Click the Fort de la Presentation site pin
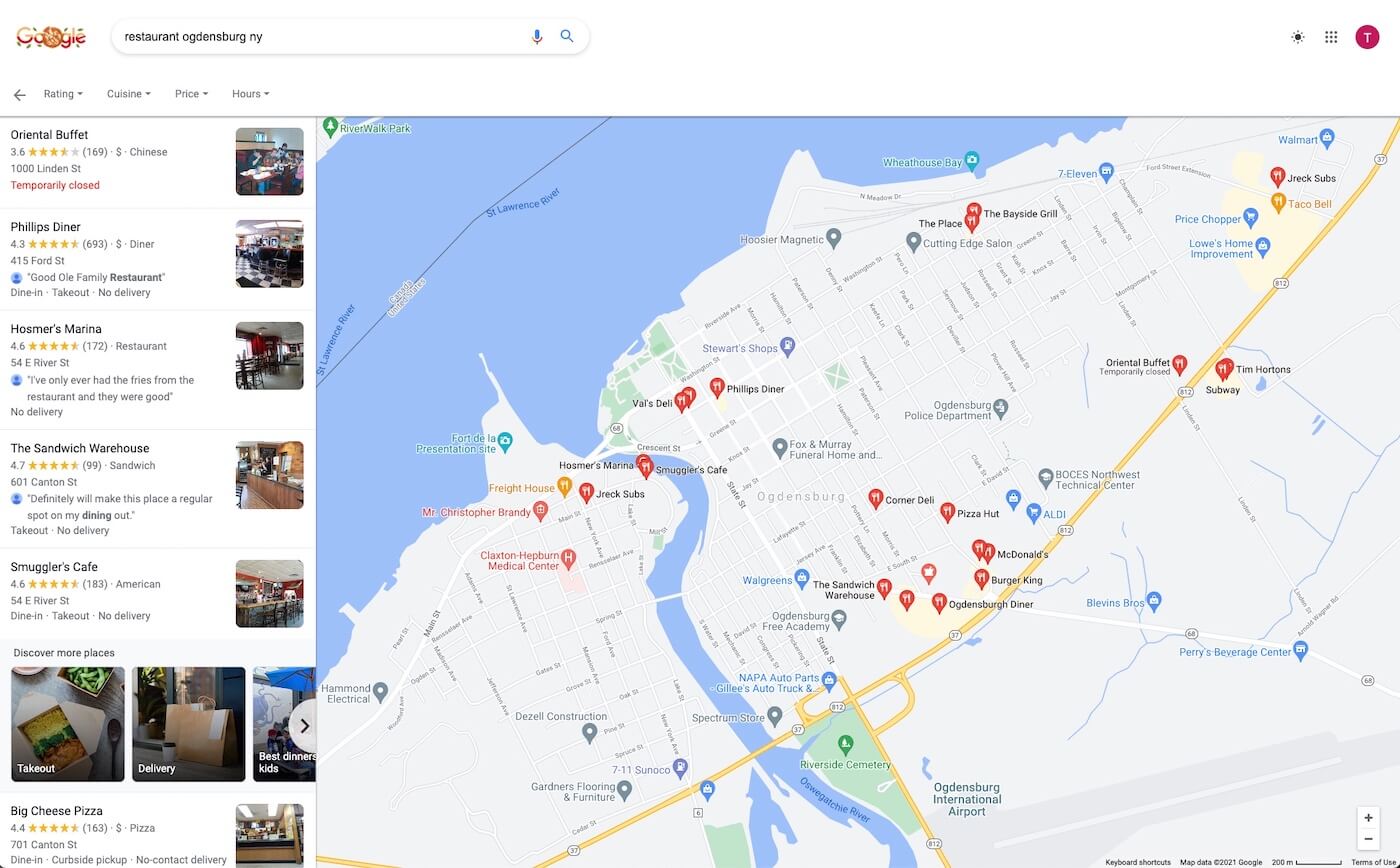1400x868 pixels. coord(504,440)
